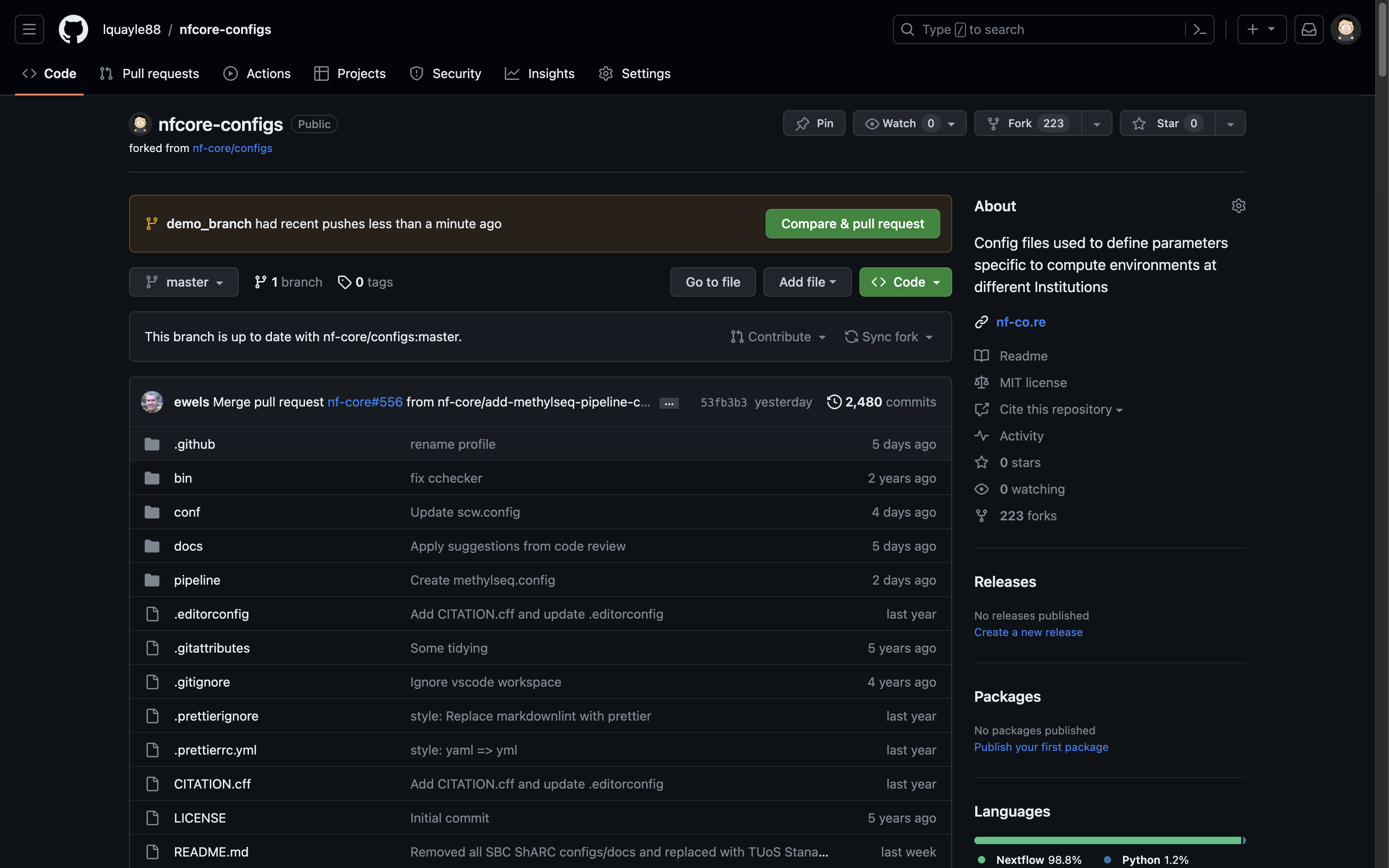Expand the Contribute dropdown
Screen dimensions: 1389x868
tap(778, 337)
